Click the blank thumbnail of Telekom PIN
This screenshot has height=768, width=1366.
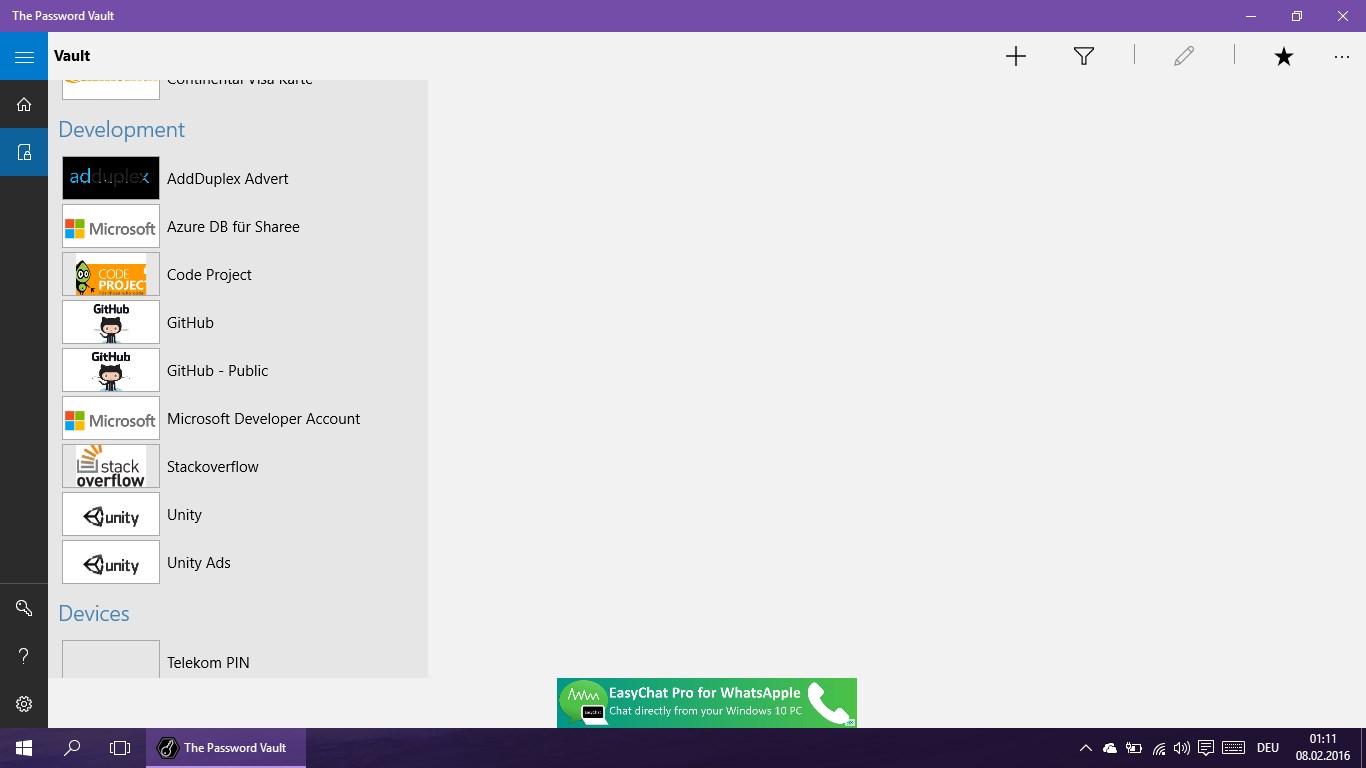pos(111,659)
